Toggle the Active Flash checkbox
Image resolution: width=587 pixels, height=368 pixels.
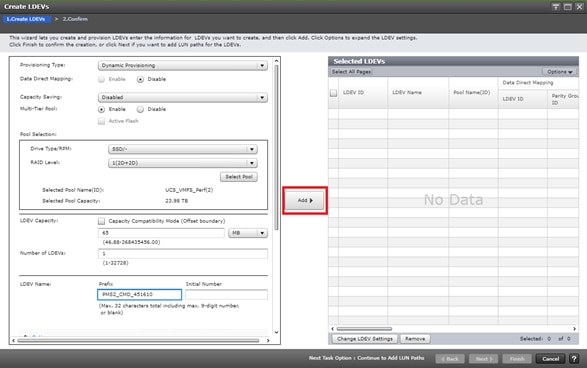(x=101, y=121)
